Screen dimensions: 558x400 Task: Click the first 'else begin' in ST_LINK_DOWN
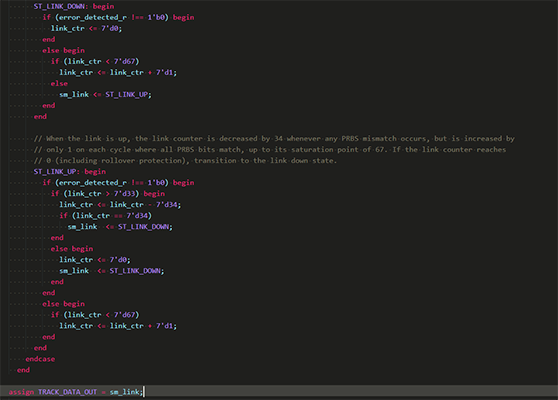(x=63, y=50)
